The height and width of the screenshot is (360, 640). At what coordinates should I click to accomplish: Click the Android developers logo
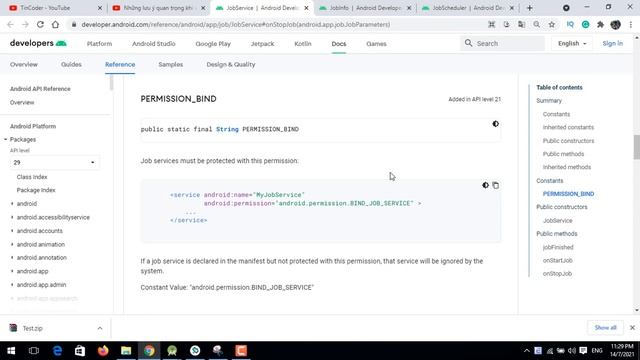point(38,43)
